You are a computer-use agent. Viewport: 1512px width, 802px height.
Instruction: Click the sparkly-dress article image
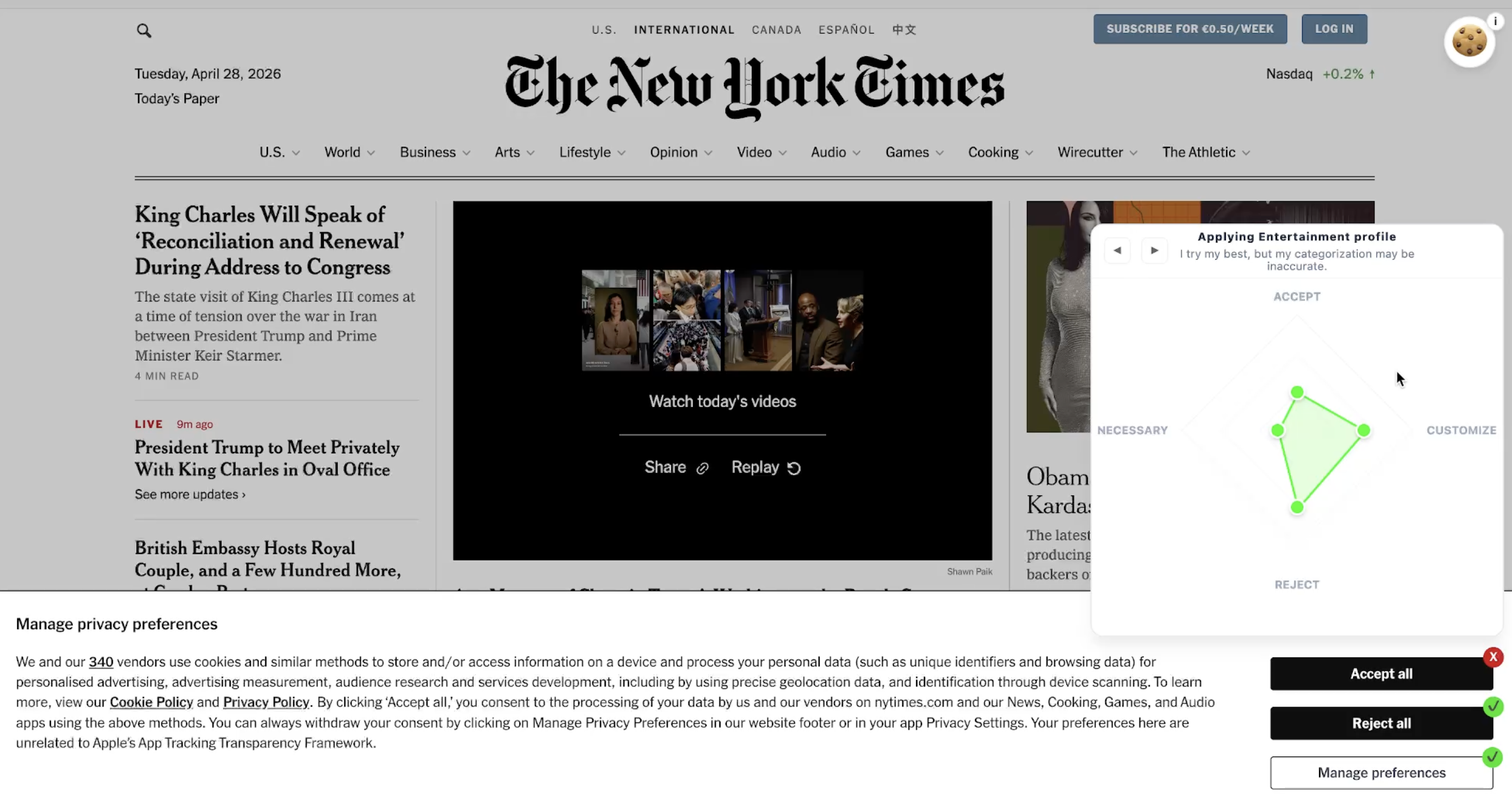[1059, 316]
